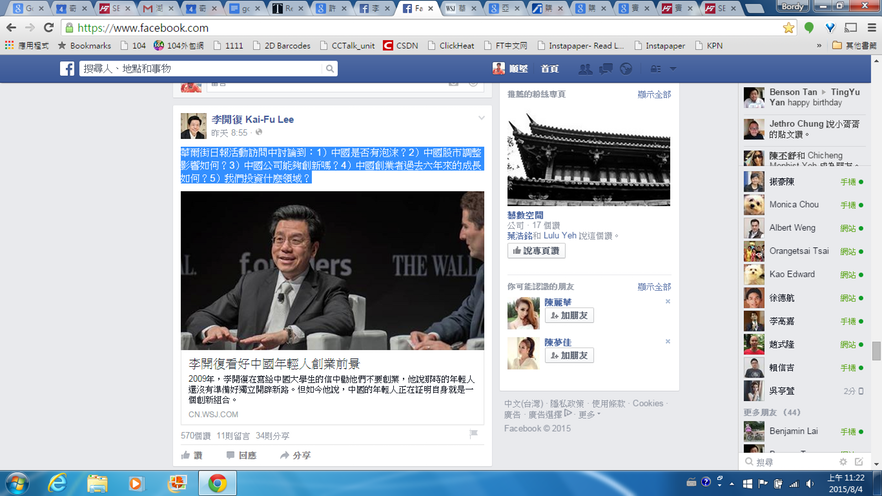Screen dimensions: 882x496
Task: Open the Instapaper bookmark
Action: click(659, 46)
